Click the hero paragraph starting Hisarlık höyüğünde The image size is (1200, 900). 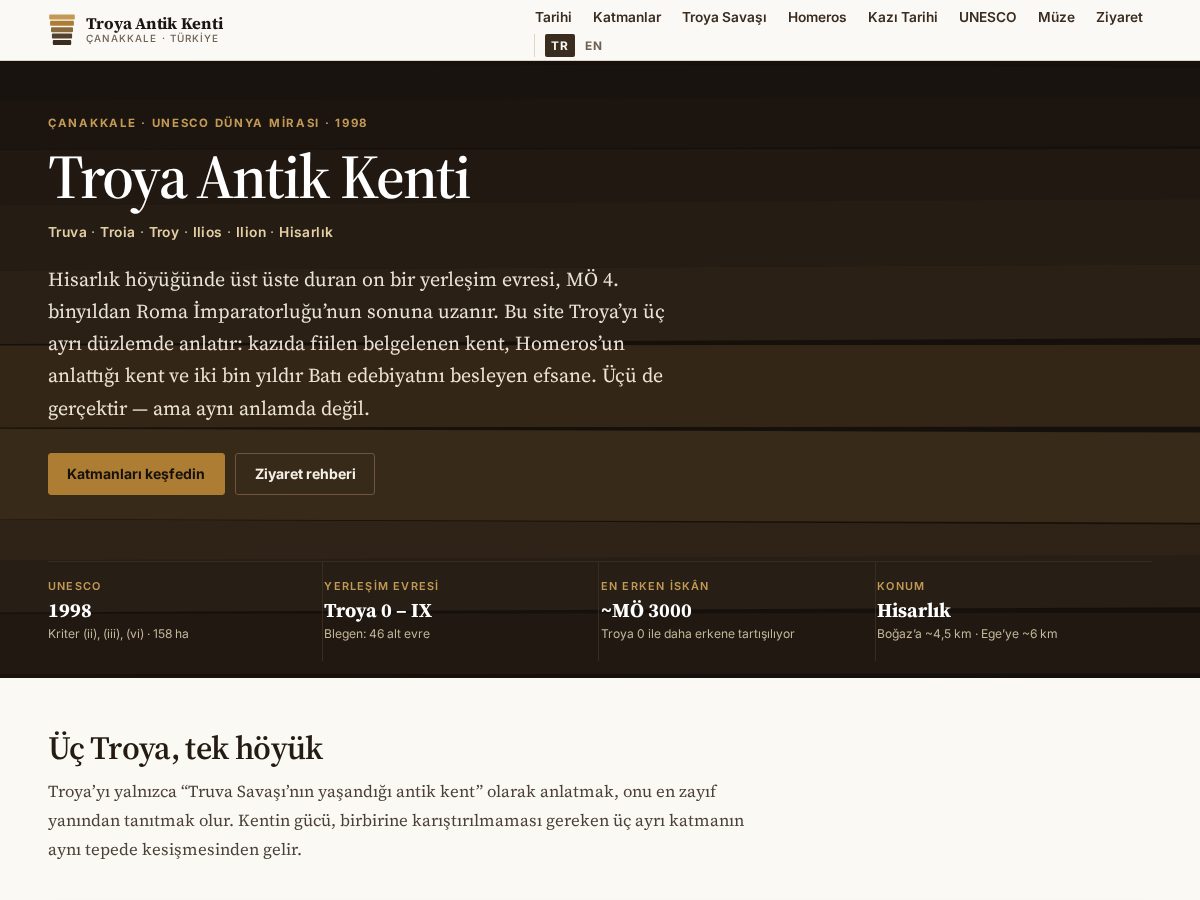[x=356, y=344]
